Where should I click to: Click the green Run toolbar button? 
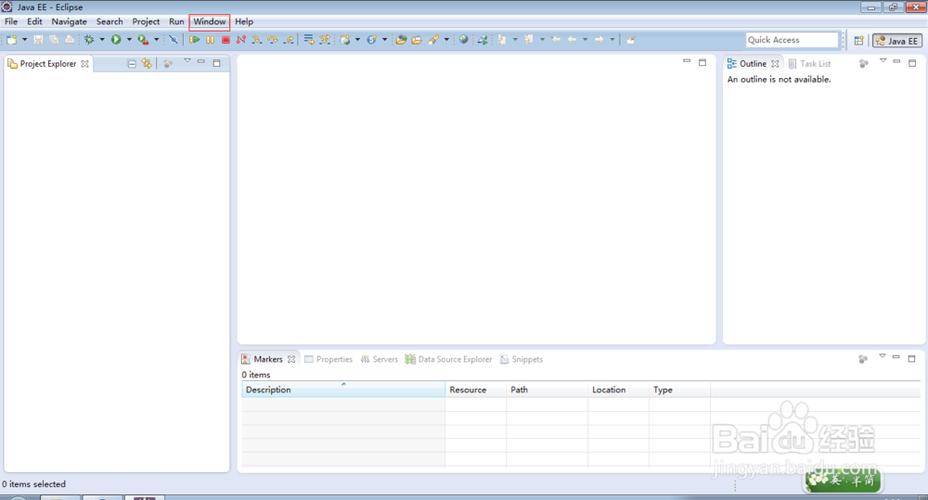[116, 40]
